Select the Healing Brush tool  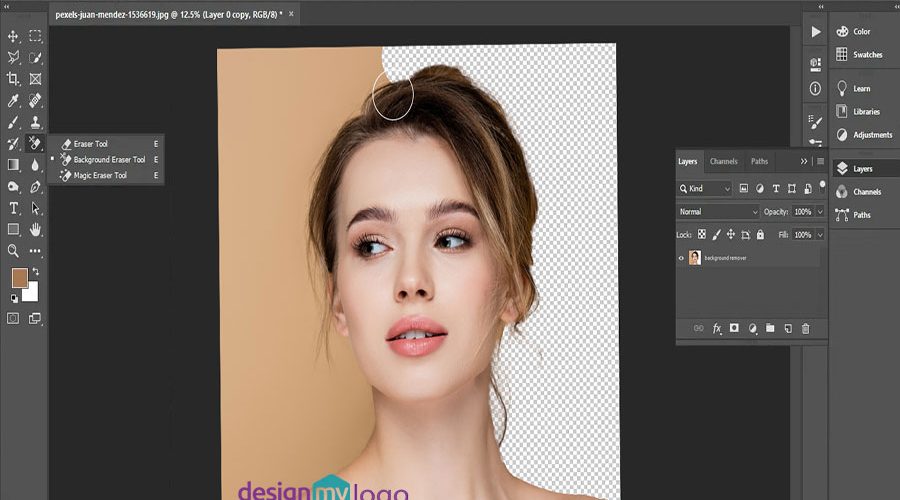coord(35,100)
